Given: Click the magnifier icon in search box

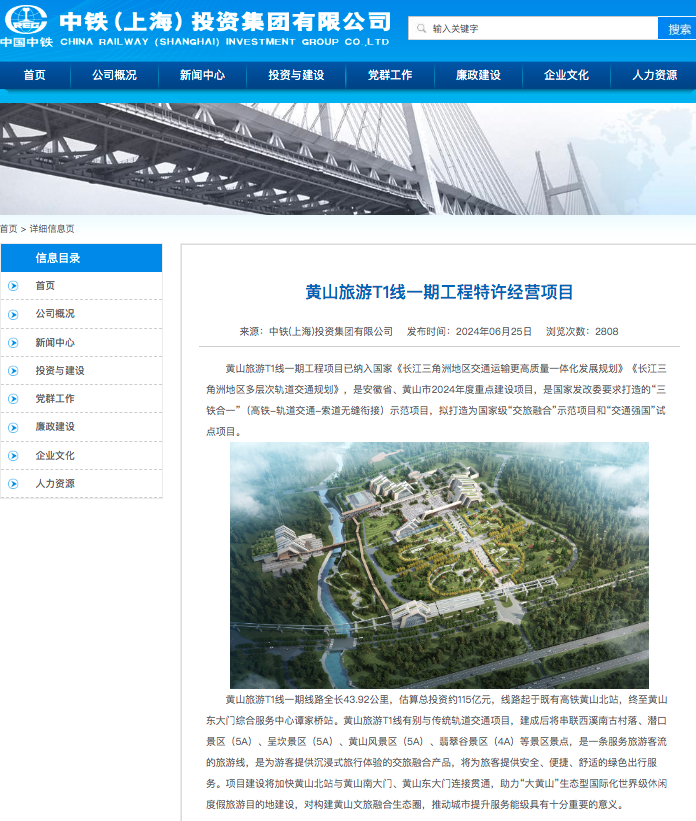Looking at the screenshot, I should tap(420, 29).
